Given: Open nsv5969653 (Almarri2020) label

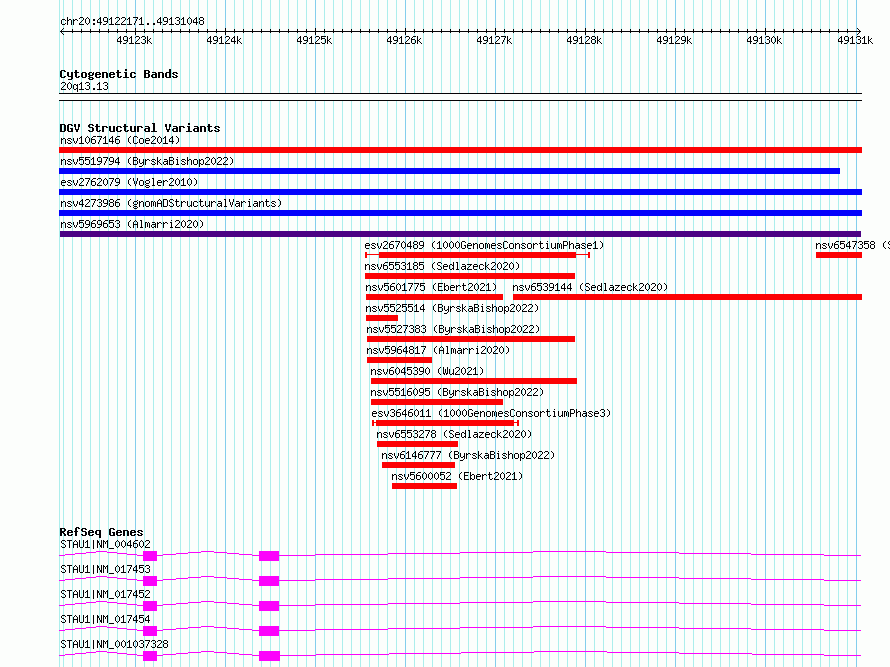Looking at the screenshot, I should pos(132,224).
